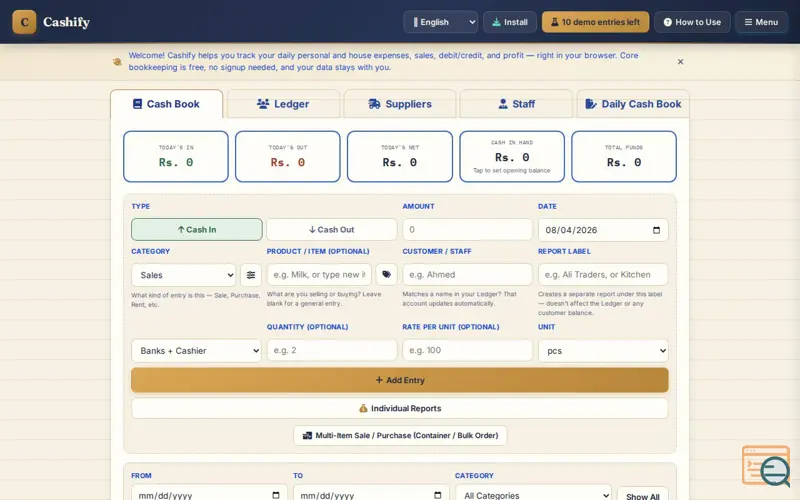This screenshot has height=500, width=800.
Task: Open the pcs unit dropdown
Action: coord(603,351)
